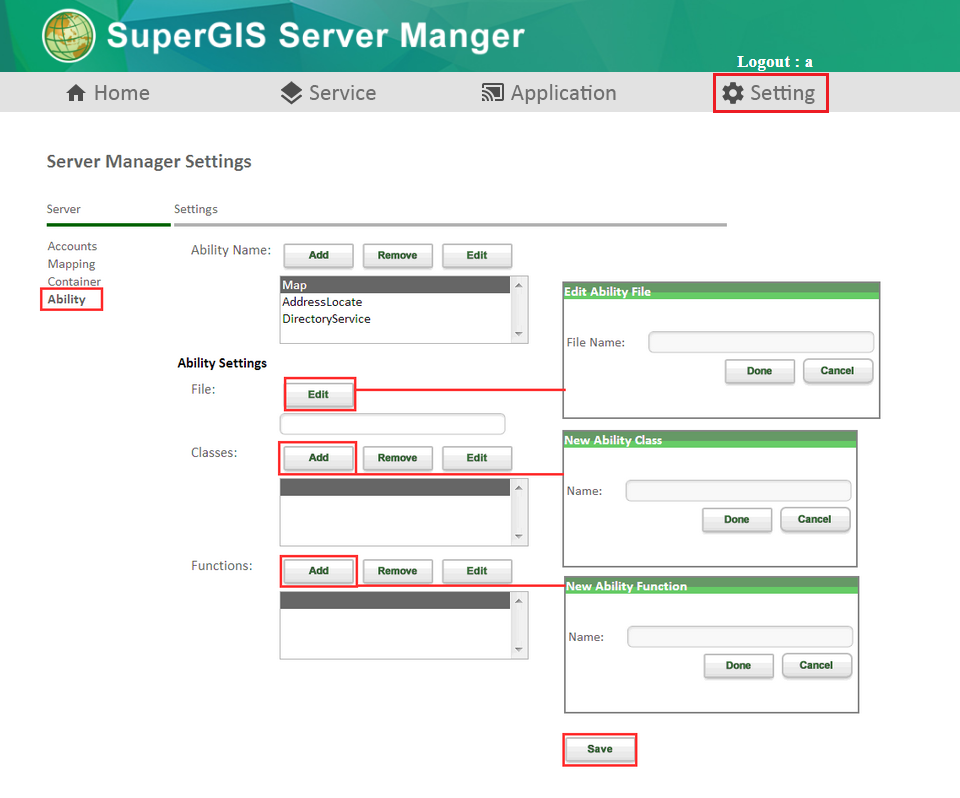Click the 'SuperGIS Server Manger' title
Viewport: 960px width, 798px height.
tap(316, 36)
